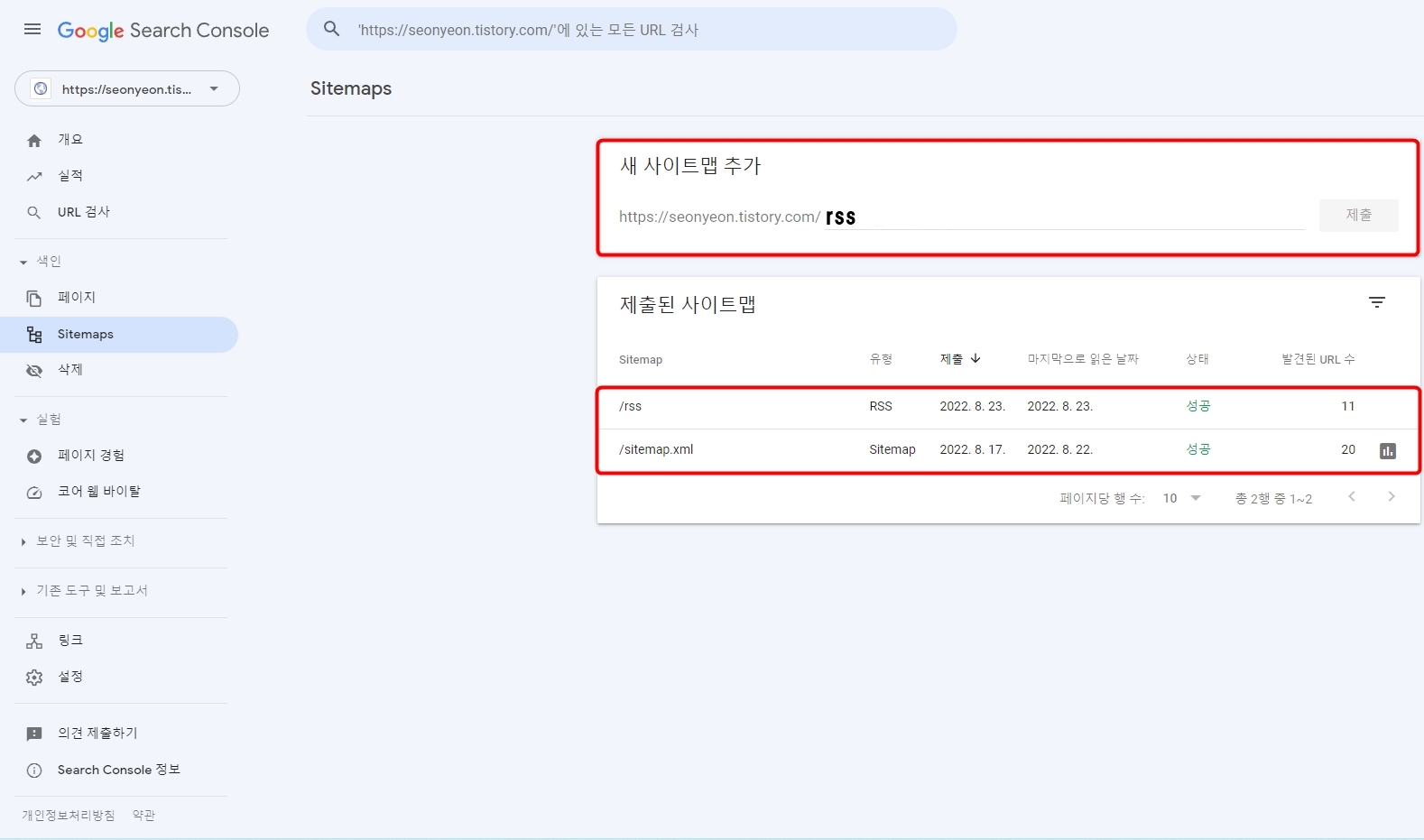Image resolution: width=1424 pixels, height=840 pixels.
Task: Click the speedometer icon beside 코어 웹 바이탈
Action: pyautogui.click(x=34, y=493)
